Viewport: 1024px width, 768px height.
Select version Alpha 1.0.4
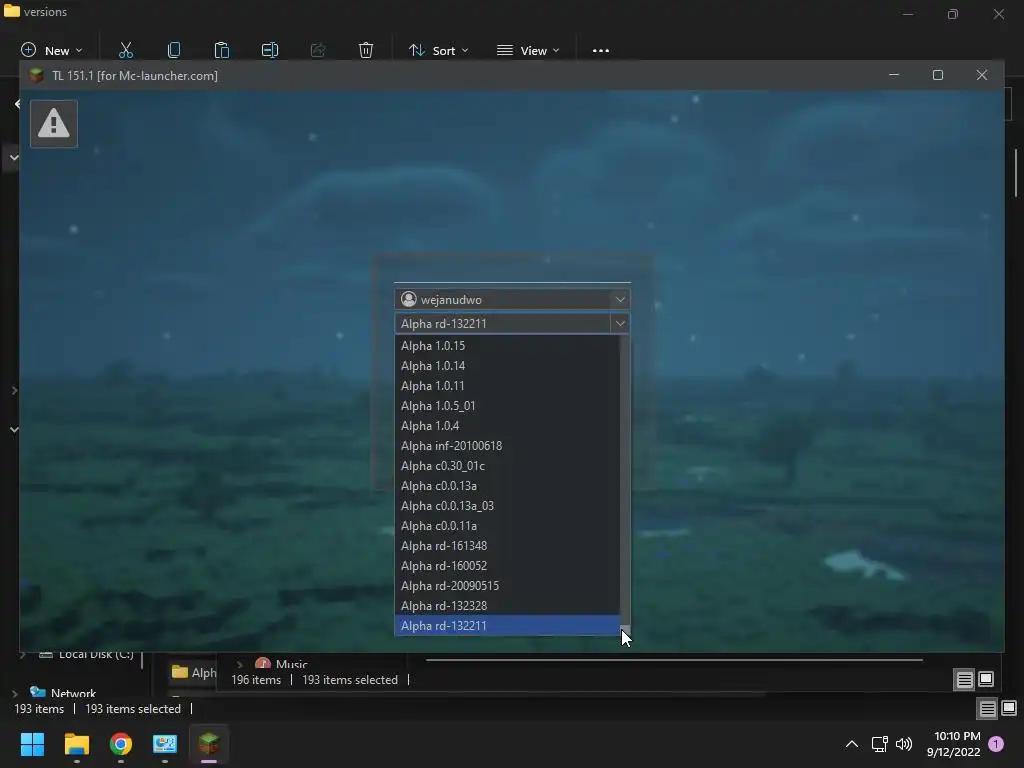(507, 426)
